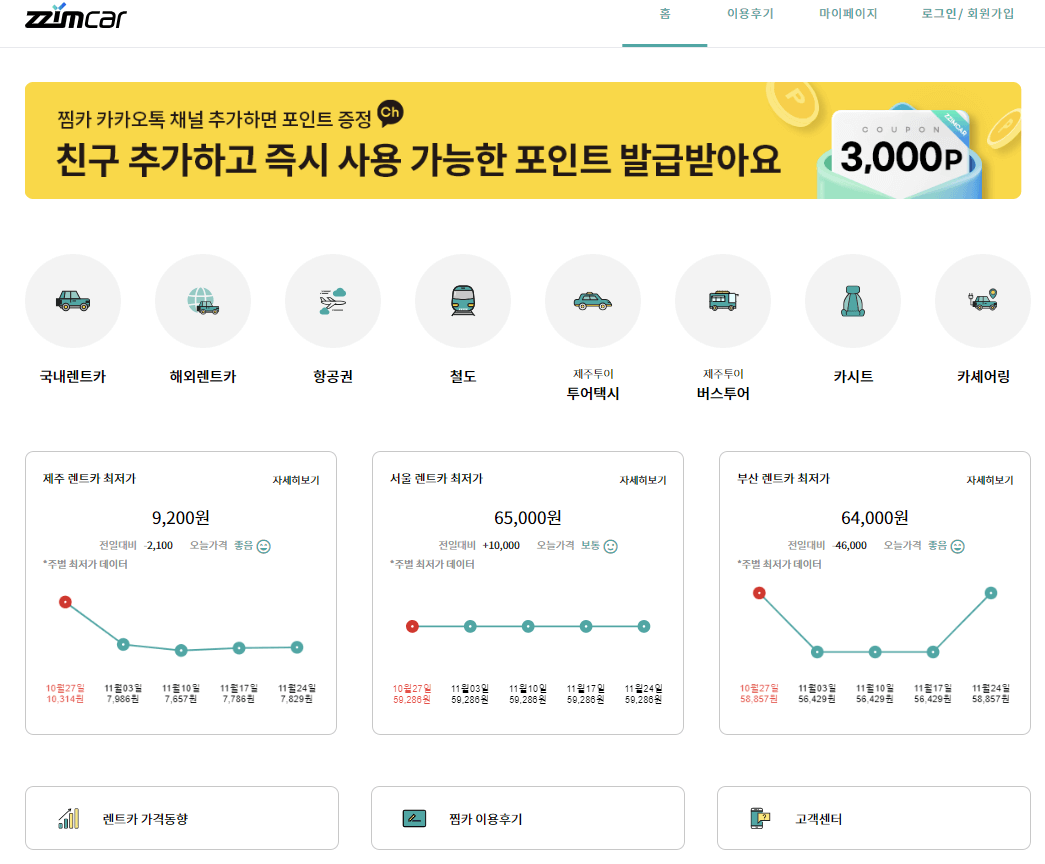This screenshot has height=864, width=1045.
Task: Open the 렌트카 가격동향 button
Action: pyautogui.click(x=182, y=818)
